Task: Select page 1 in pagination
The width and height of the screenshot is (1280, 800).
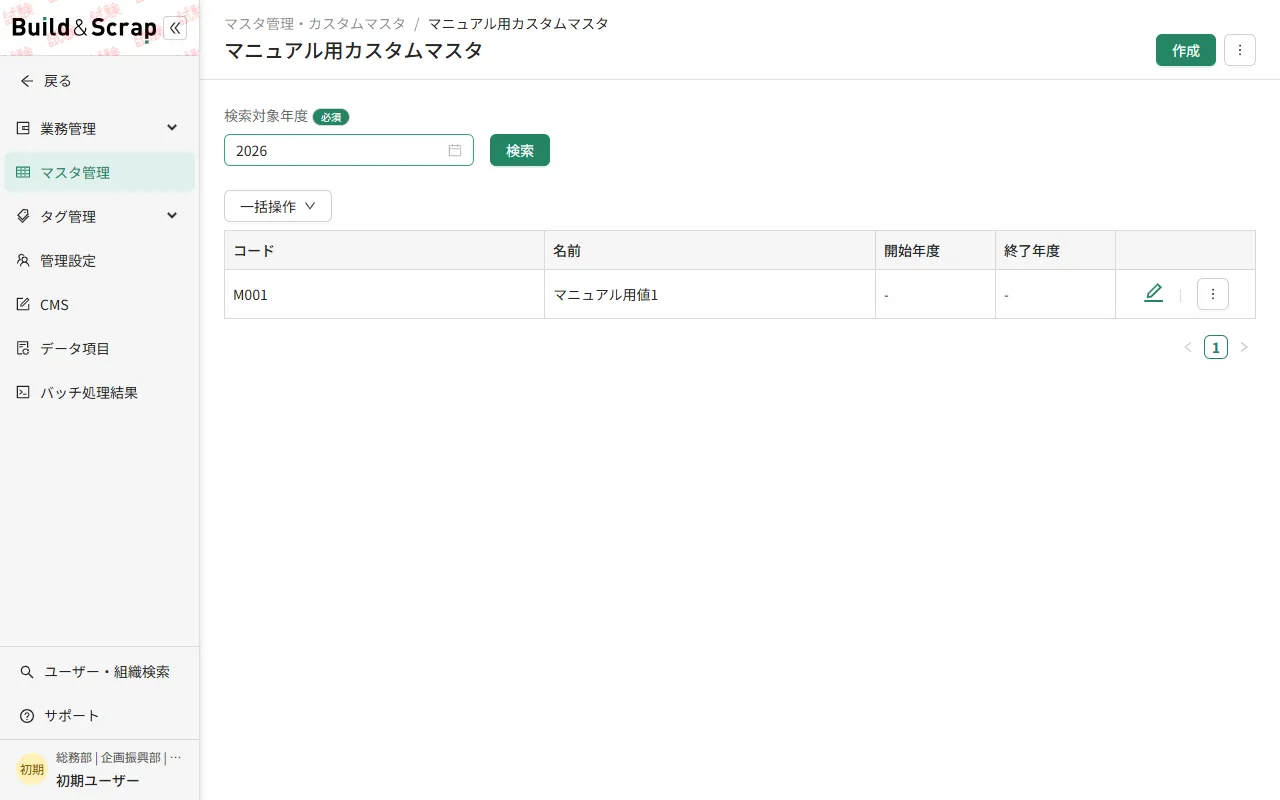Action: pos(1216,347)
